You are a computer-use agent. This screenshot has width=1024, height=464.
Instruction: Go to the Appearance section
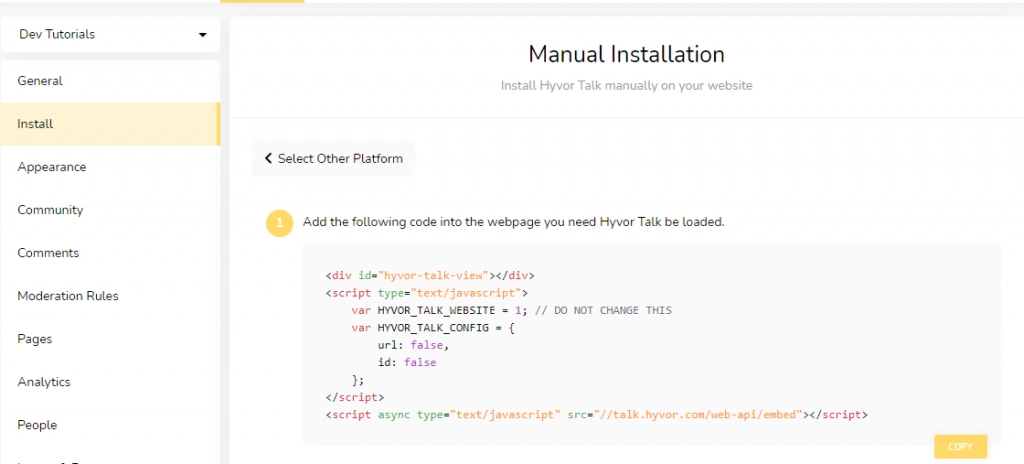coord(110,167)
